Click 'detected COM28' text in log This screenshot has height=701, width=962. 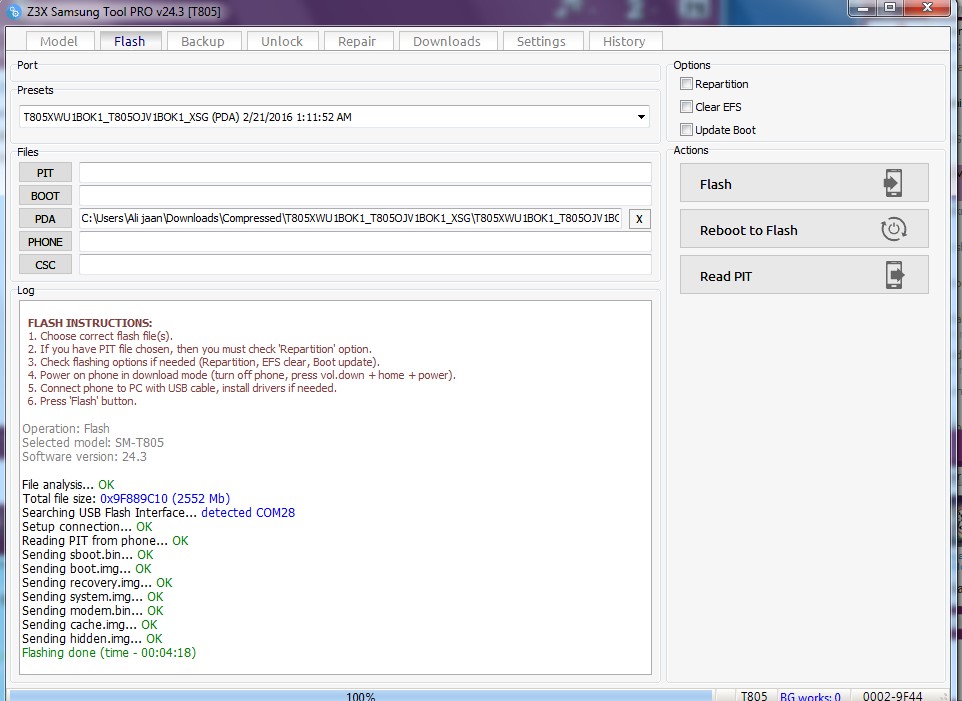[x=248, y=512]
